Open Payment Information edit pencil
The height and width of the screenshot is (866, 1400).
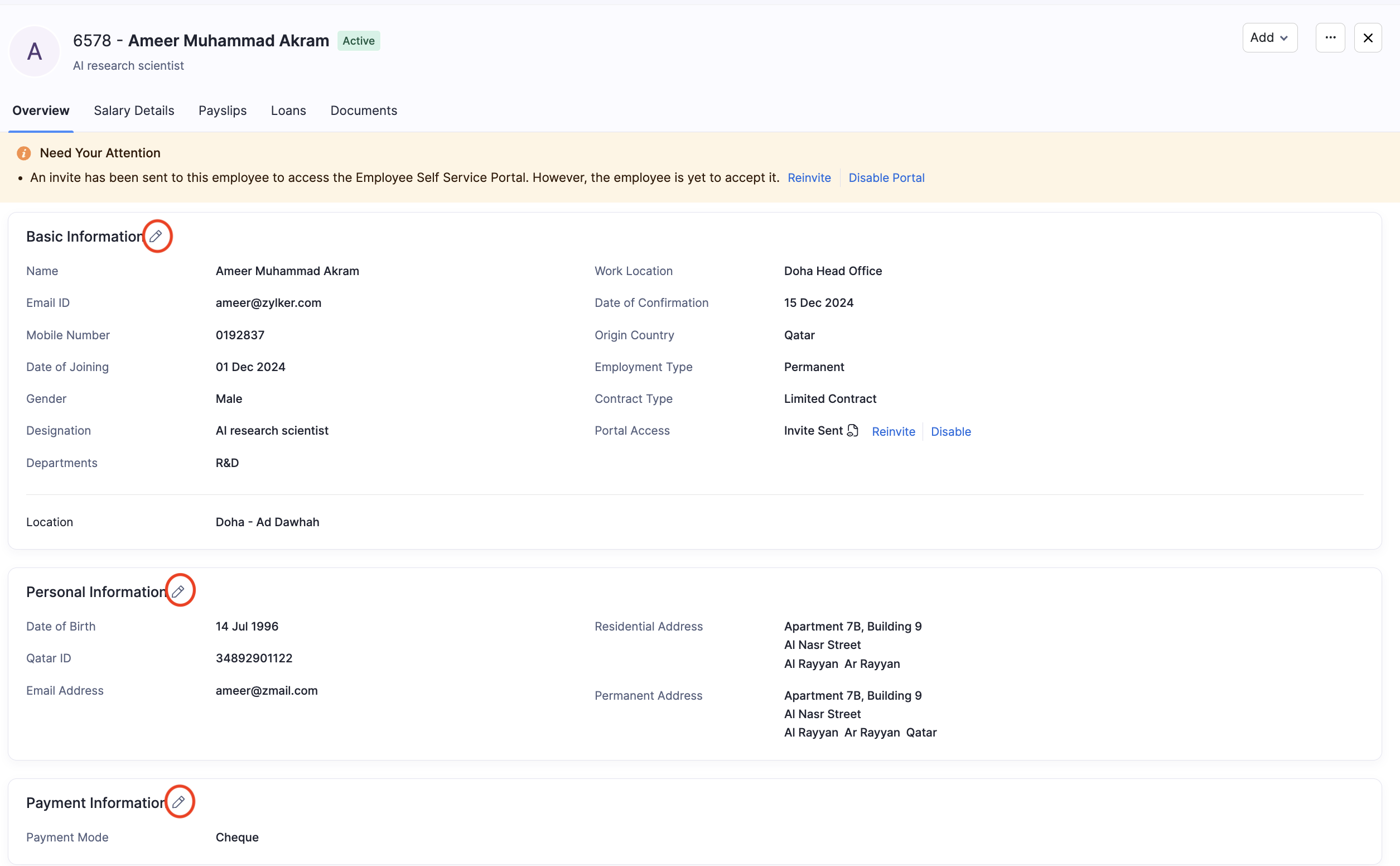point(178,802)
